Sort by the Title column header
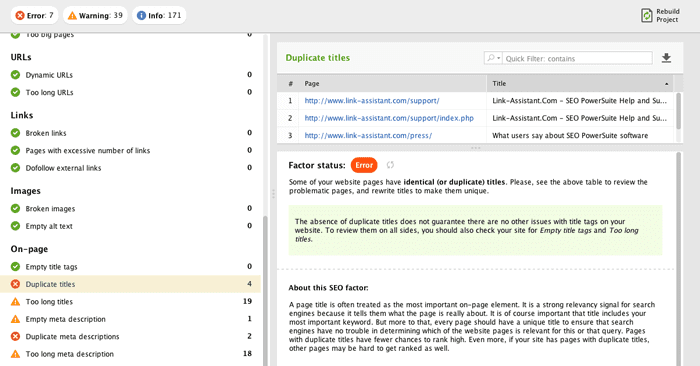 [x=579, y=83]
